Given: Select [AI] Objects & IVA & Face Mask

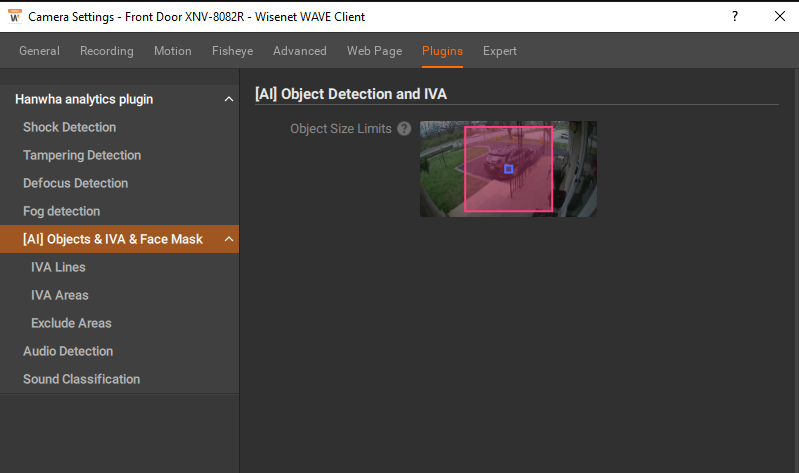Looking at the screenshot, I should point(119,239).
